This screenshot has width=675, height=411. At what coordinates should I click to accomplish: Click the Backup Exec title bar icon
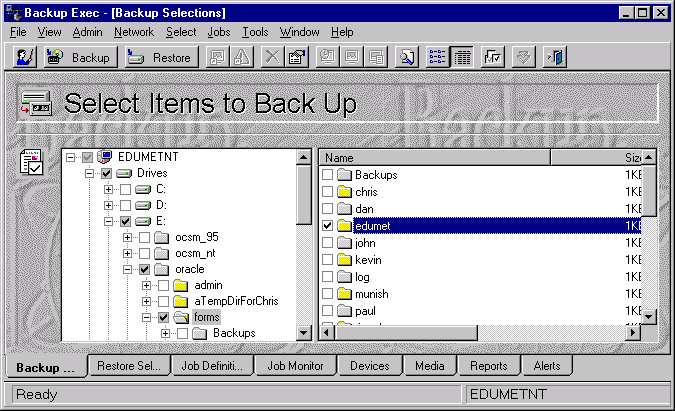point(13,13)
